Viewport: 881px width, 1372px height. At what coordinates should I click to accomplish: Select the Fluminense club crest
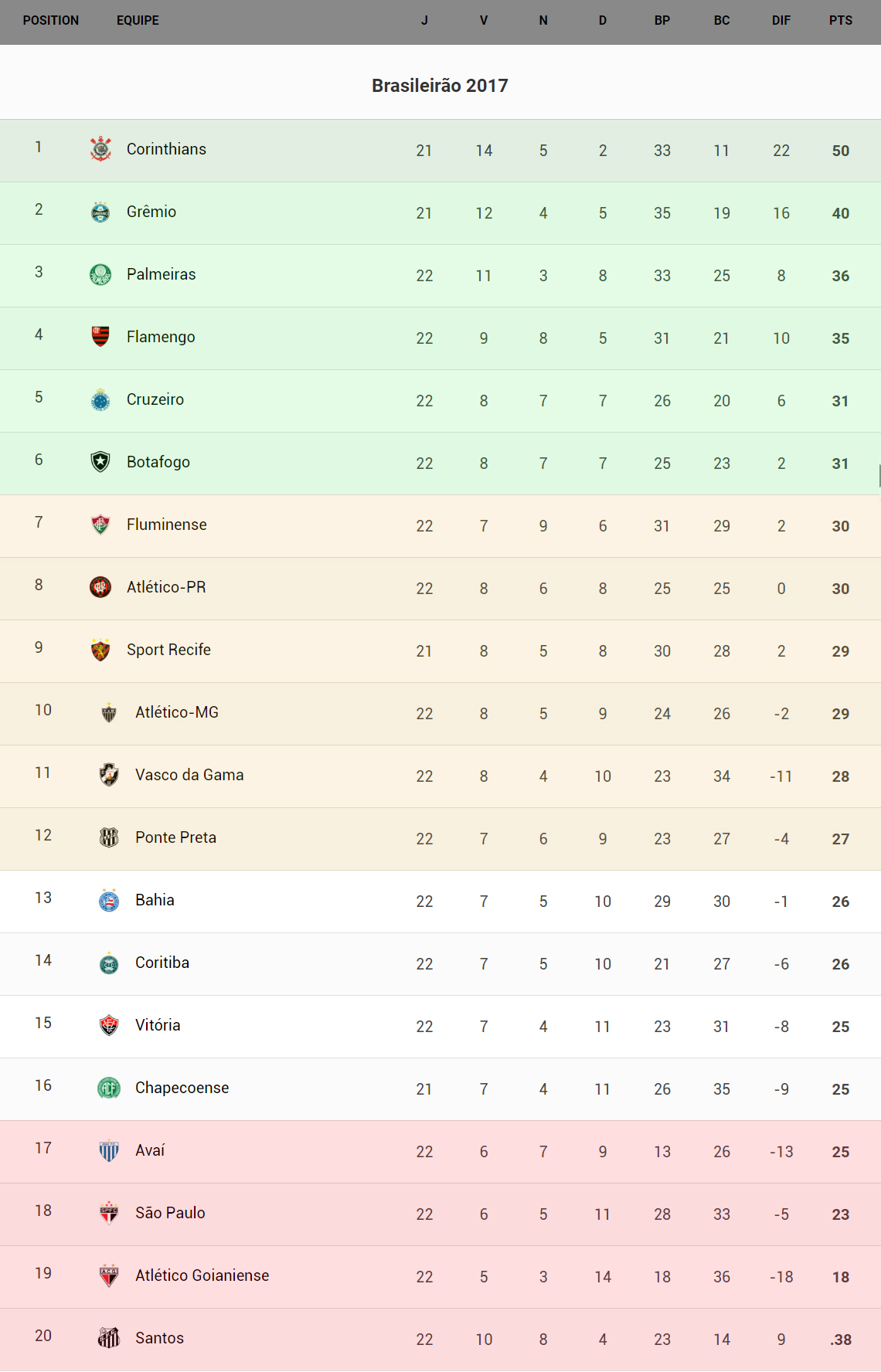coord(100,525)
